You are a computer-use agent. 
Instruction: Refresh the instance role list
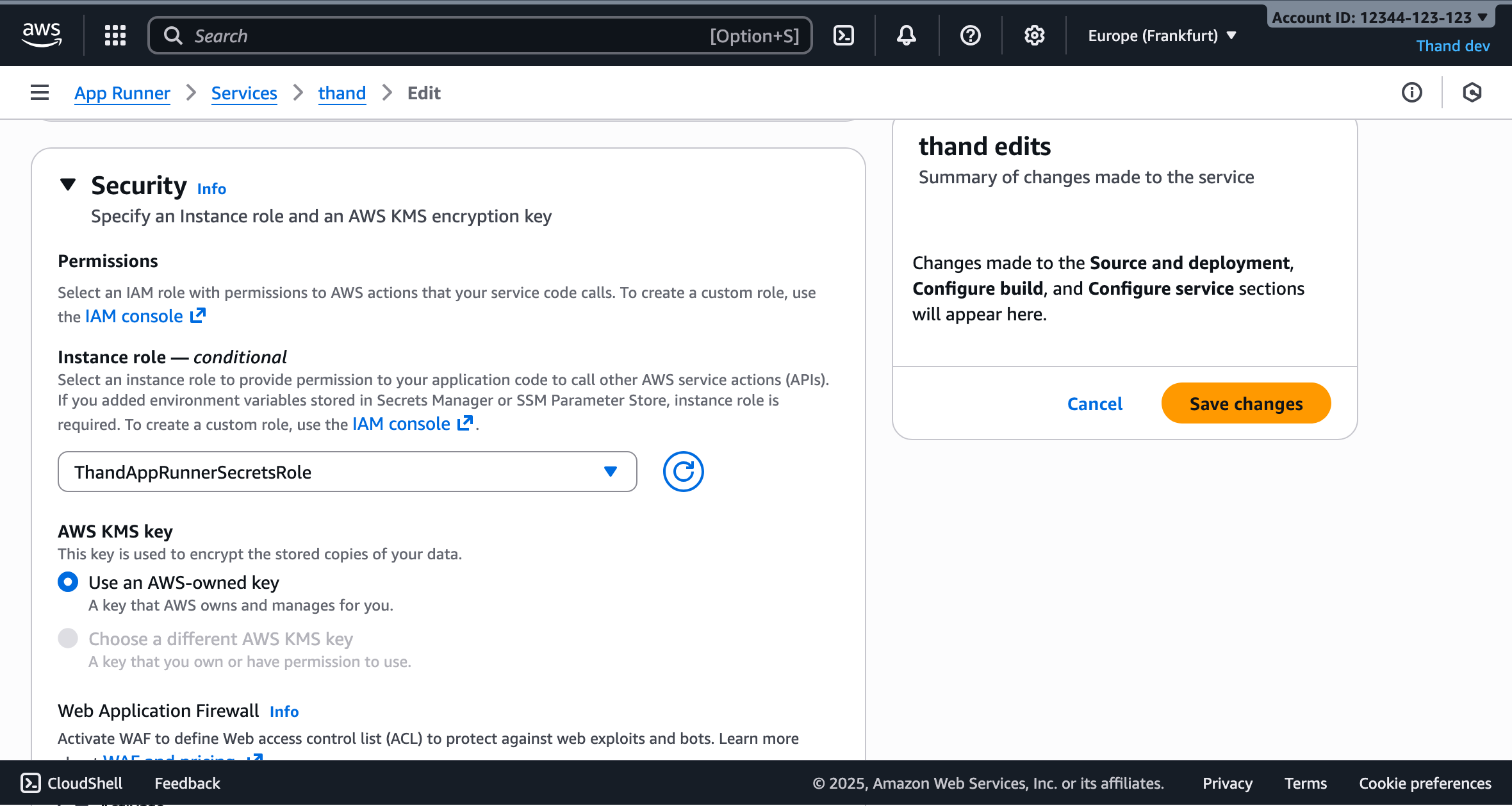click(683, 472)
